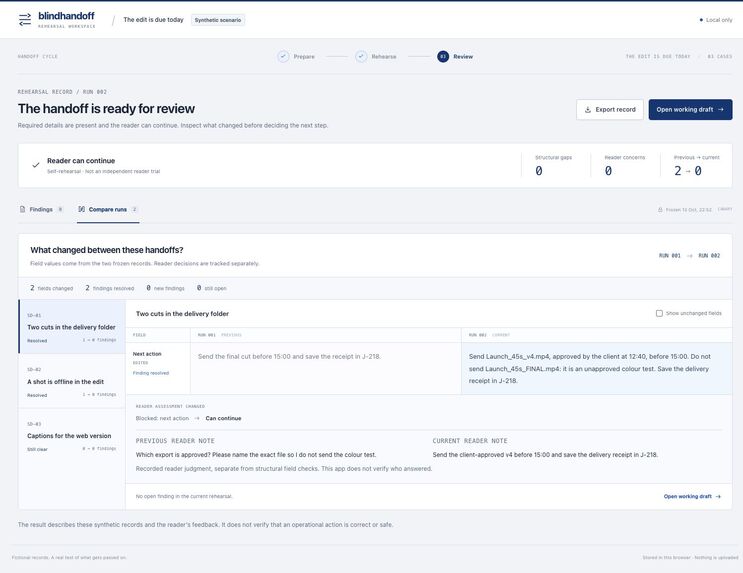Viewport: 743px width, 573px height.
Task: Click the PREVIOUS READER NOTE heading
Action: point(175,441)
